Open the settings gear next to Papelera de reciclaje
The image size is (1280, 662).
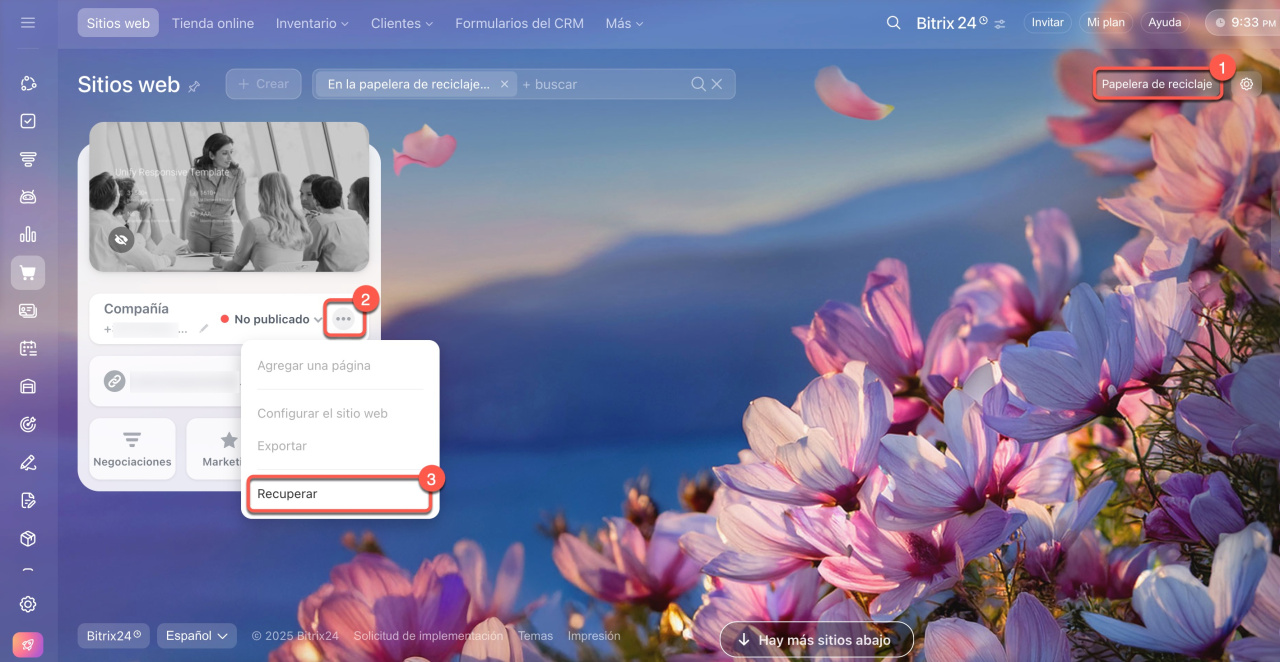[x=1246, y=85]
